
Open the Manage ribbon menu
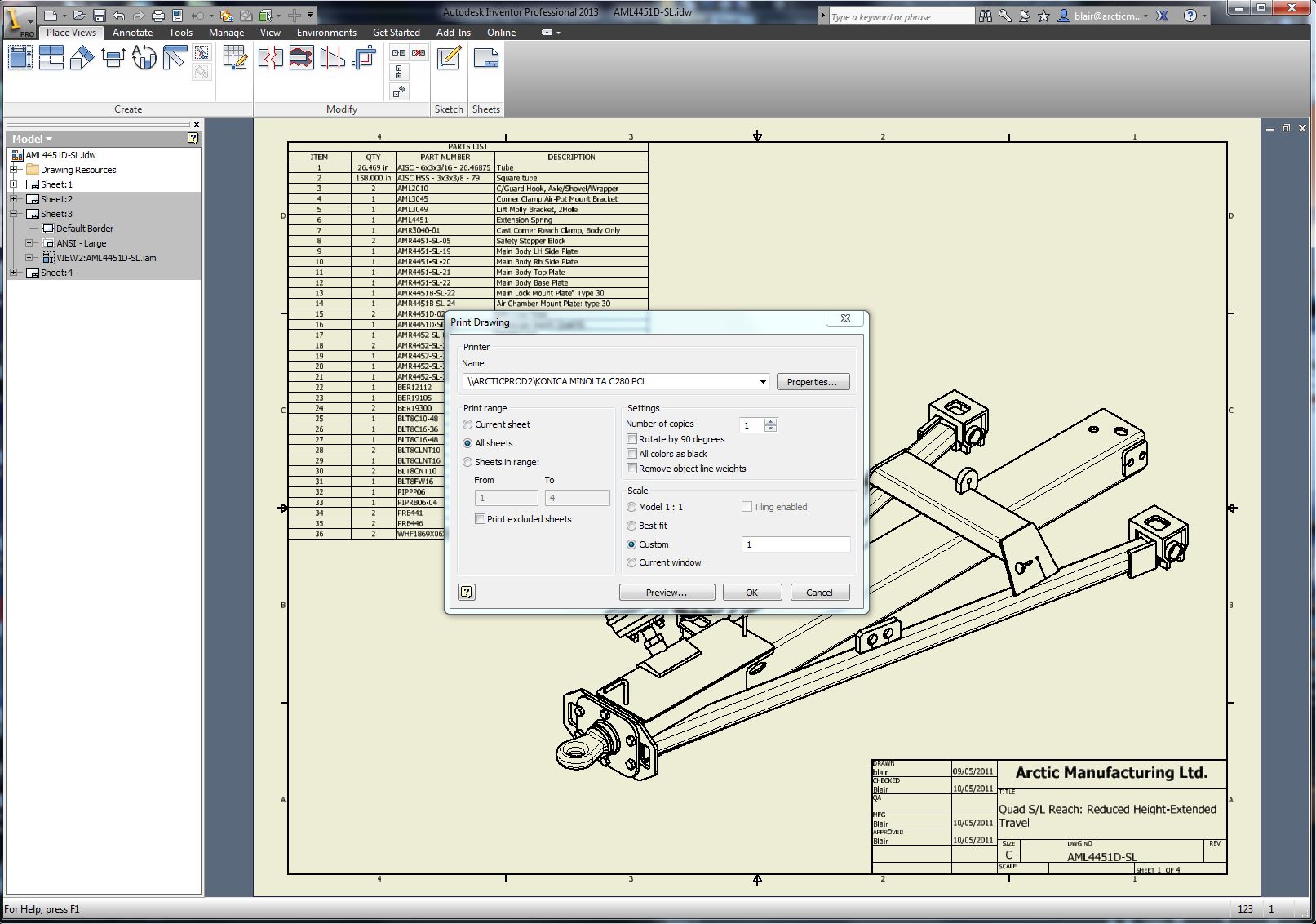click(226, 32)
